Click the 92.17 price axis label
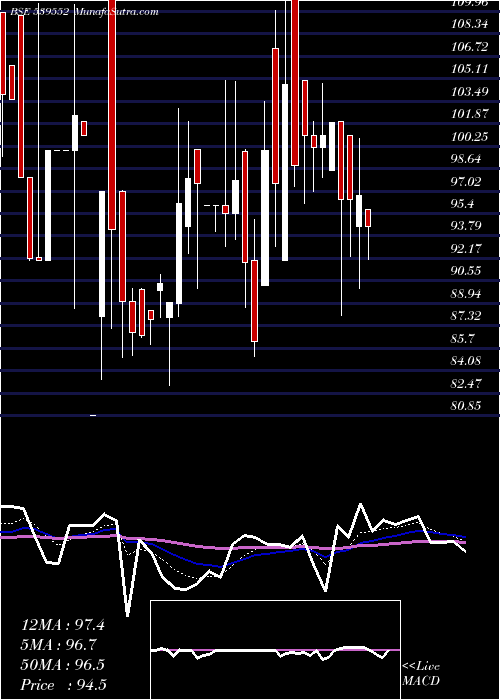The image size is (500, 700). point(467,249)
